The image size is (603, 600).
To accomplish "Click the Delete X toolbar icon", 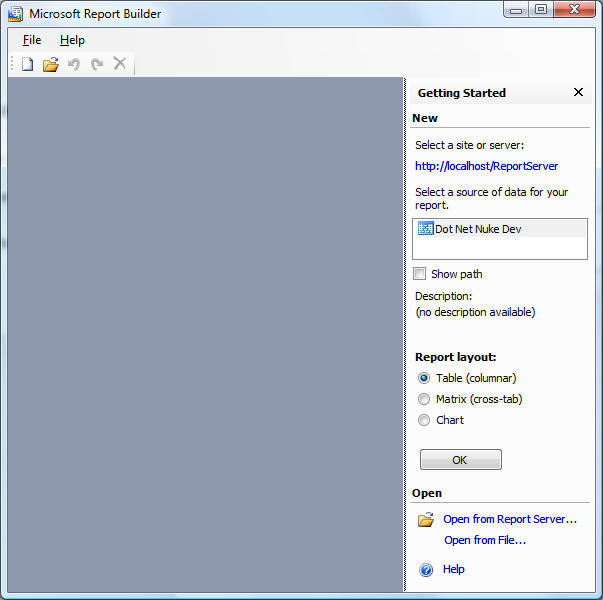I will (x=120, y=63).
